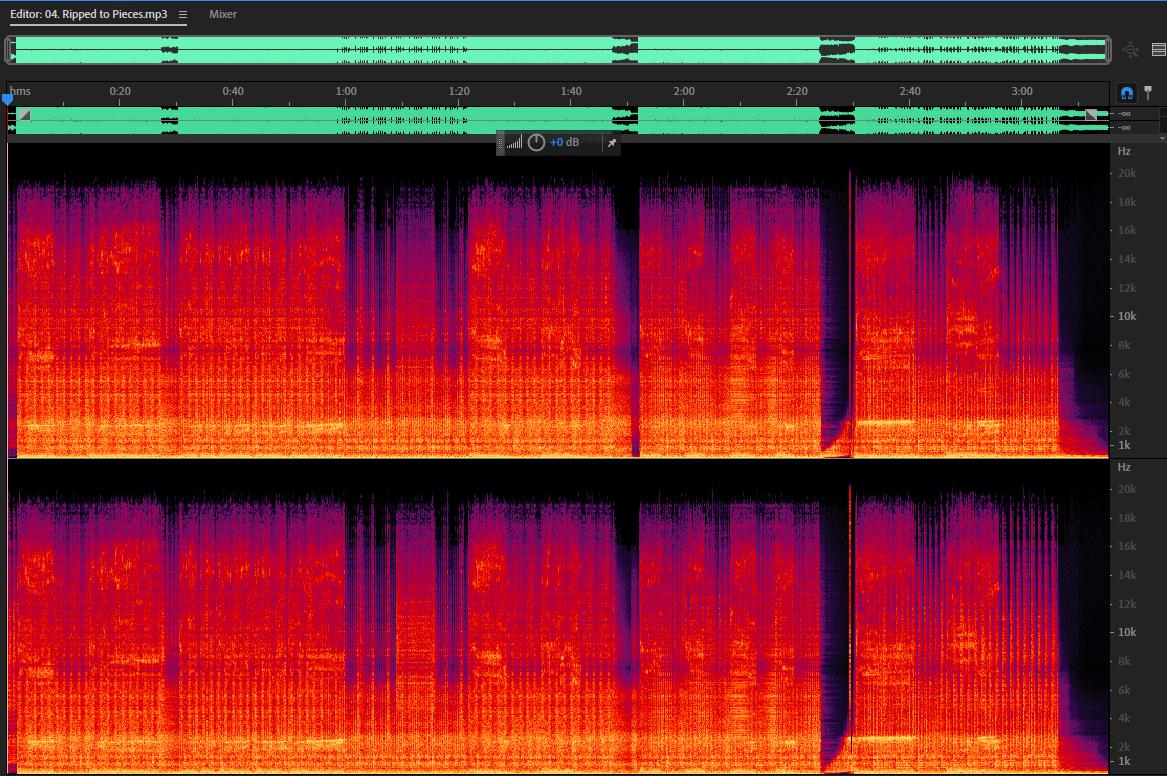
Task: Click the overview navigator waveform bar
Action: pos(559,50)
